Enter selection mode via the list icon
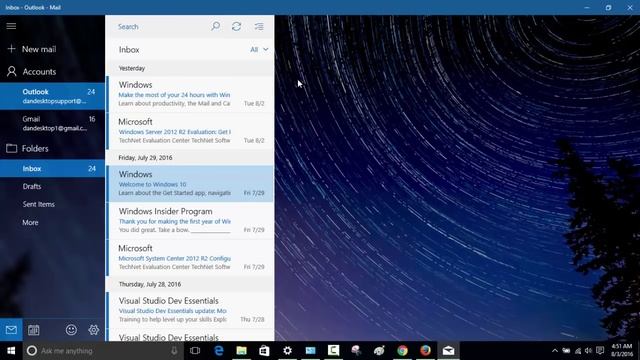 pos(259,27)
